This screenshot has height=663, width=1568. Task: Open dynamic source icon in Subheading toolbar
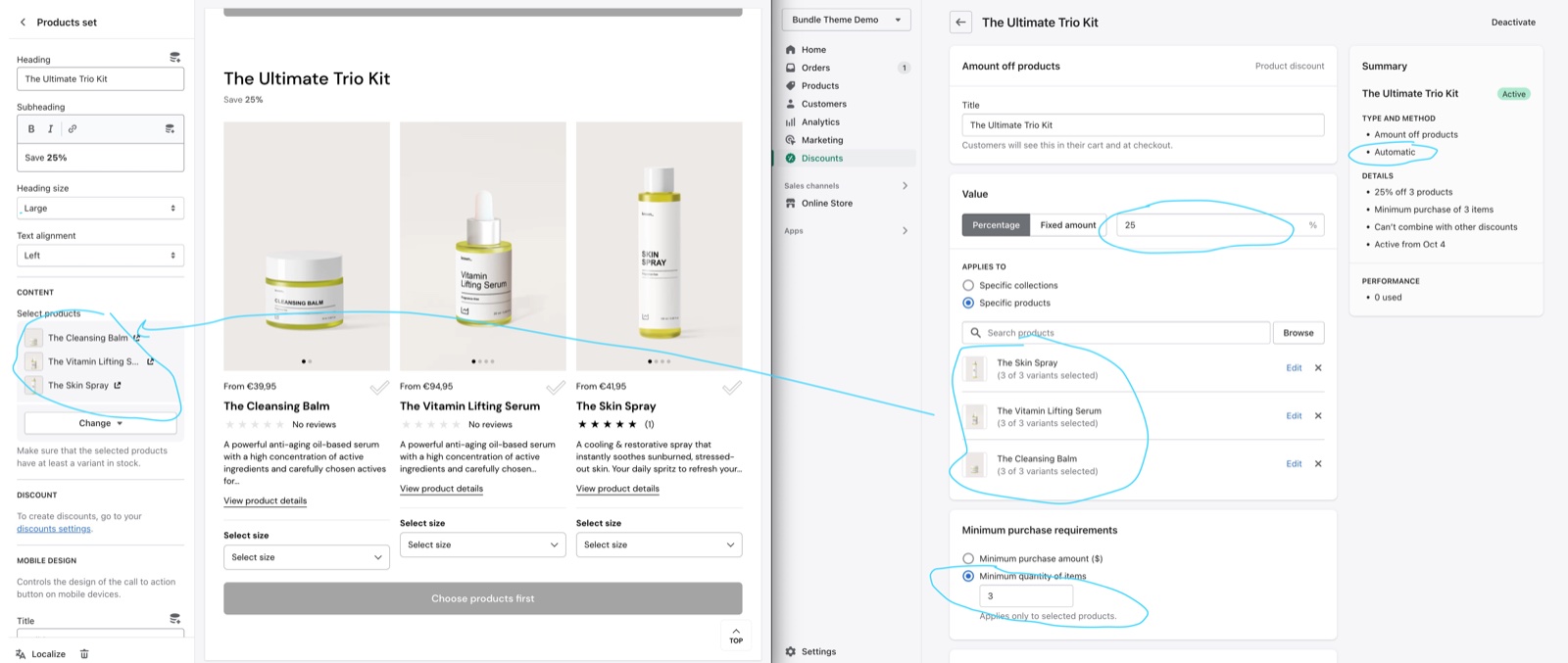(170, 128)
